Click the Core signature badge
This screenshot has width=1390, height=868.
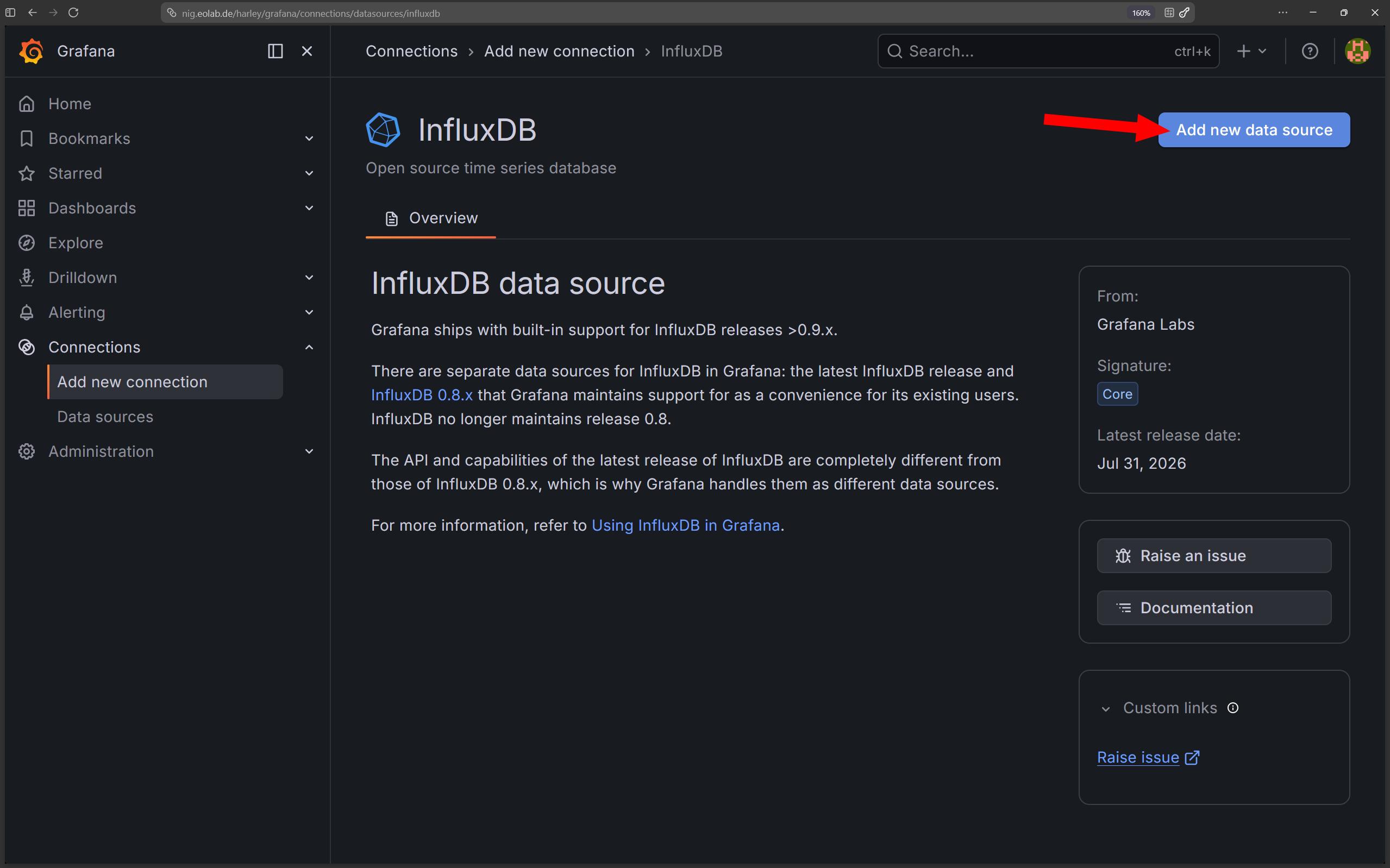point(1117,394)
